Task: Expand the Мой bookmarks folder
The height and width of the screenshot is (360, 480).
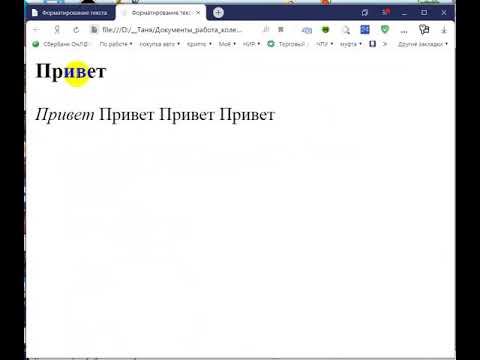Action: click(227, 44)
